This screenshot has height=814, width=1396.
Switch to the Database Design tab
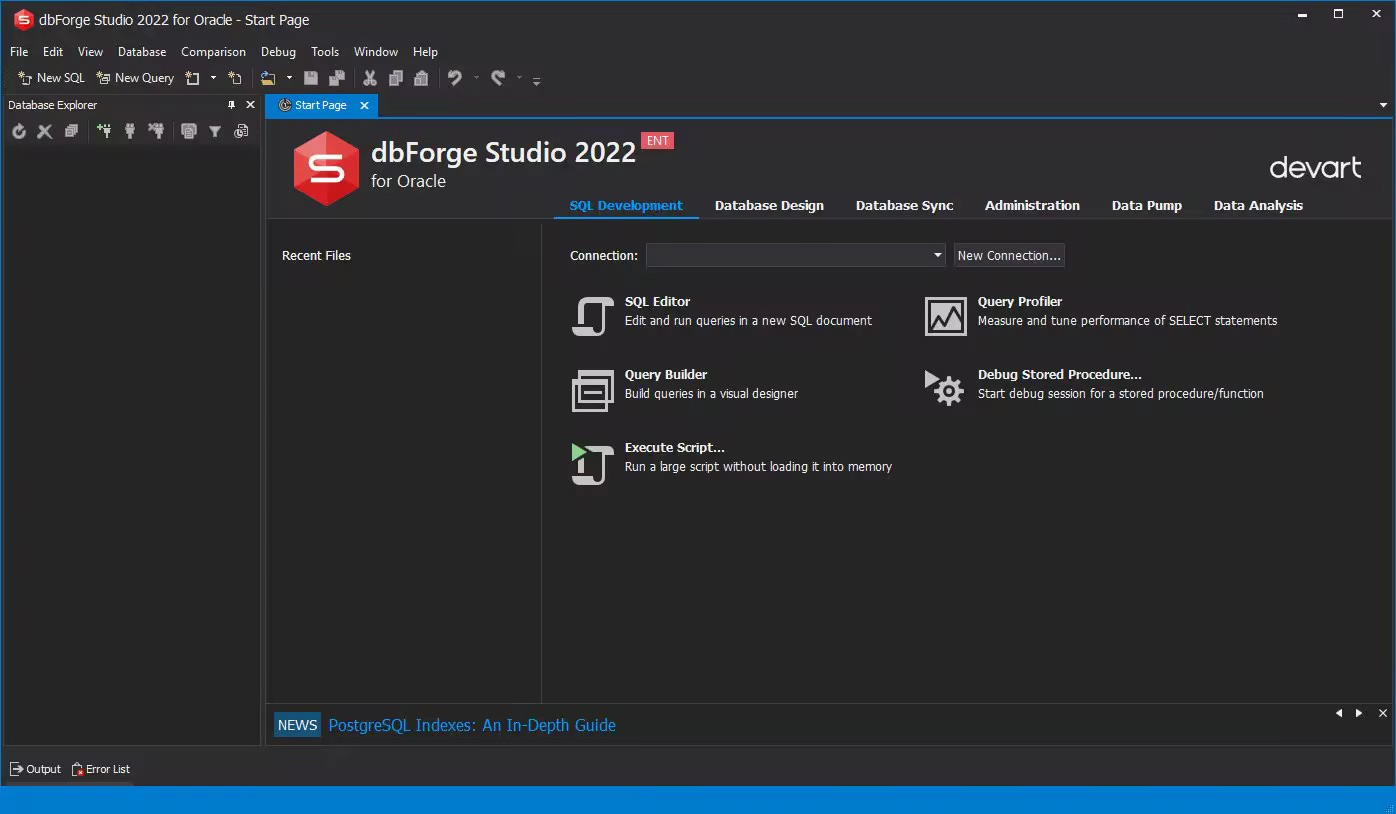coord(769,205)
